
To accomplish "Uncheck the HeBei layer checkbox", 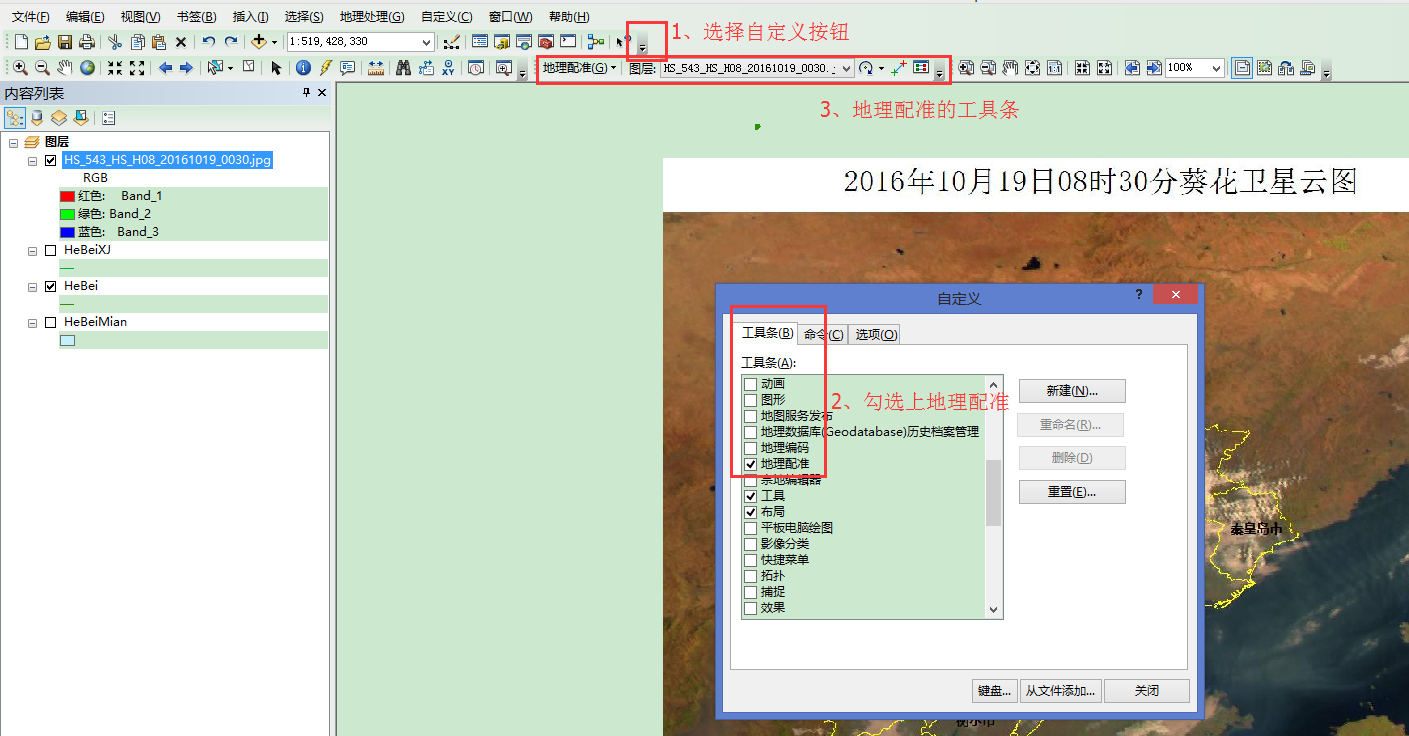I will pos(51,286).
